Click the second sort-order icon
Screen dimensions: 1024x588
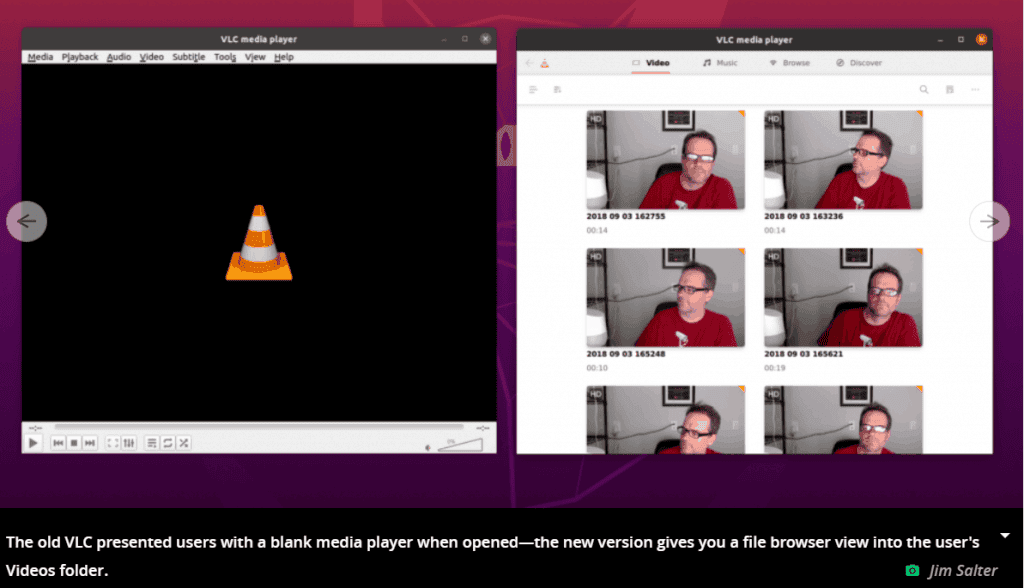click(x=557, y=90)
